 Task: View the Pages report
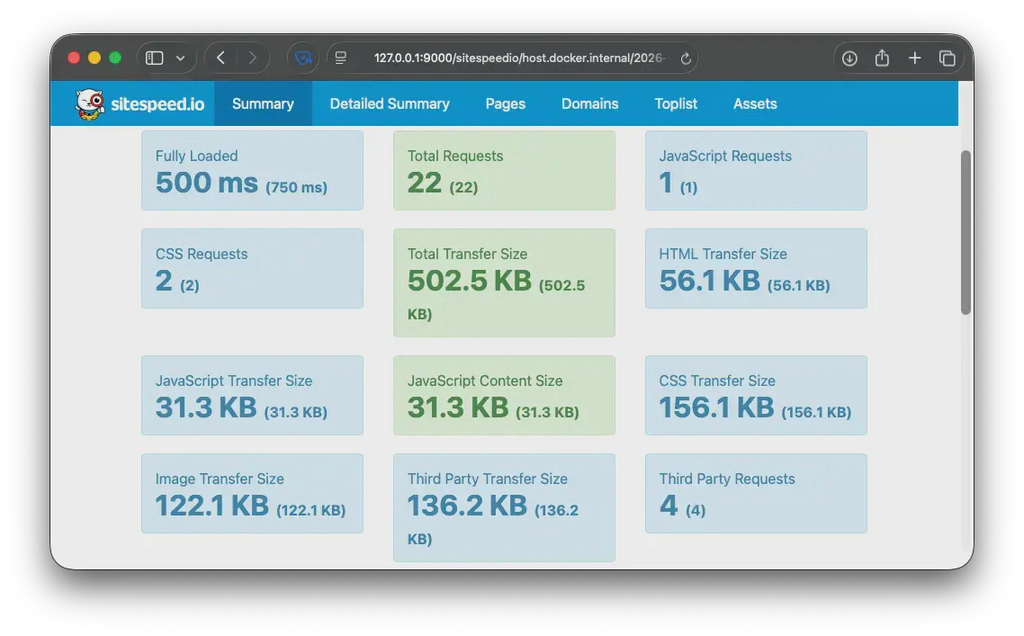click(x=505, y=103)
